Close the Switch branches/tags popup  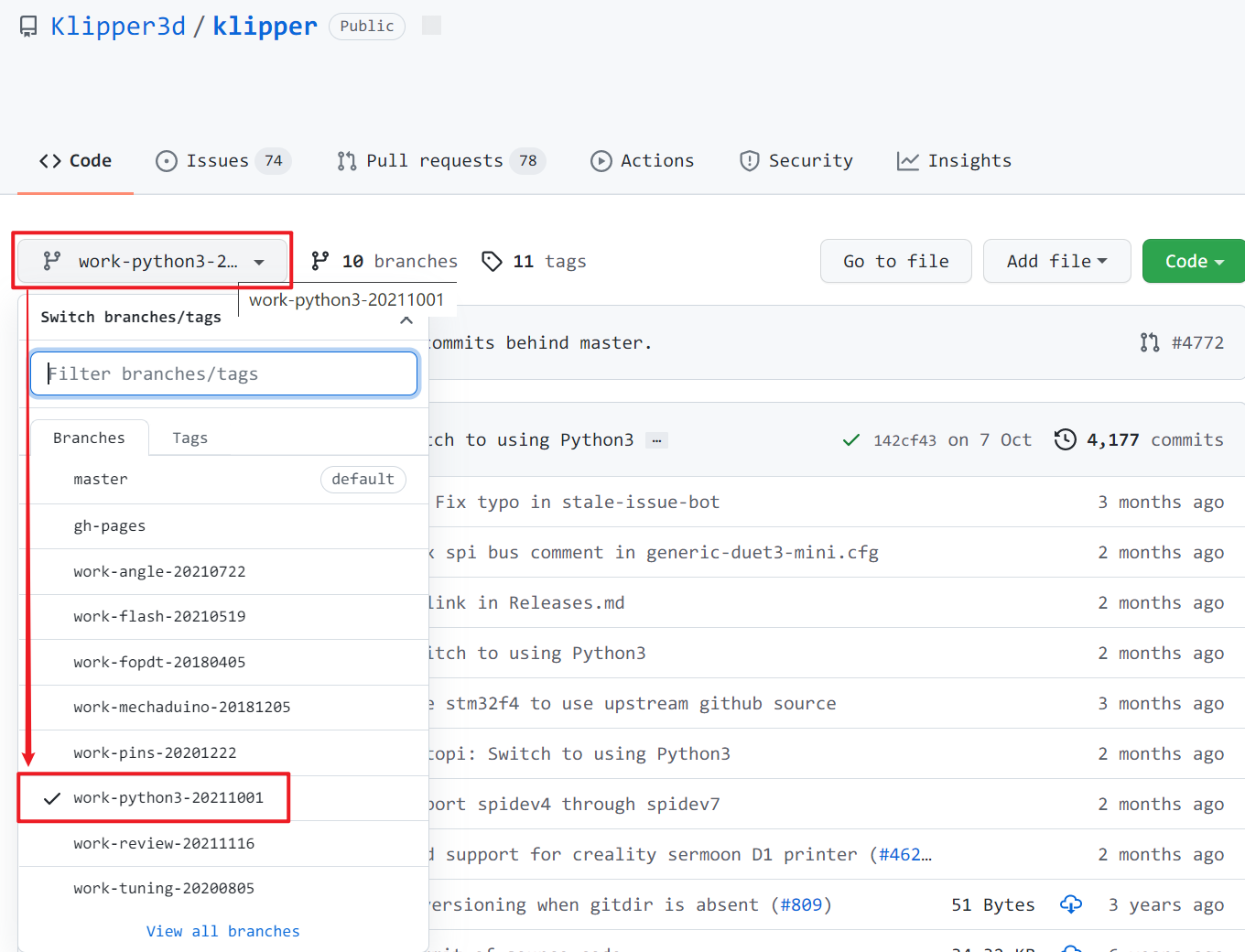pyautogui.click(x=406, y=320)
